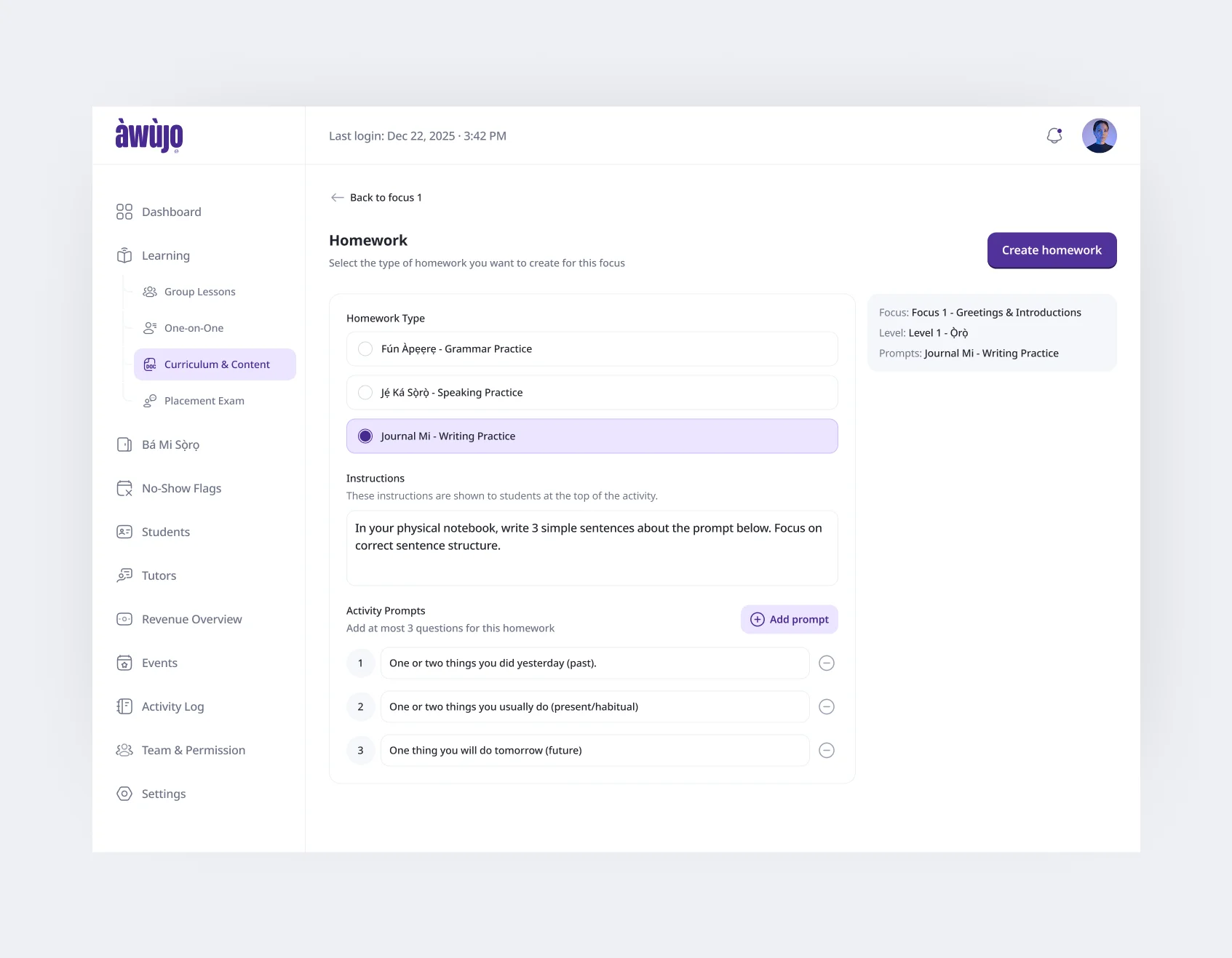
Task: Remove prompt 3 with its minus icon
Action: (x=827, y=750)
